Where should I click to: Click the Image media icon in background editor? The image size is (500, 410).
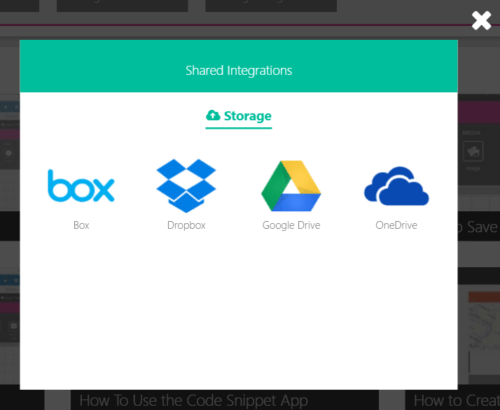coord(473,152)
